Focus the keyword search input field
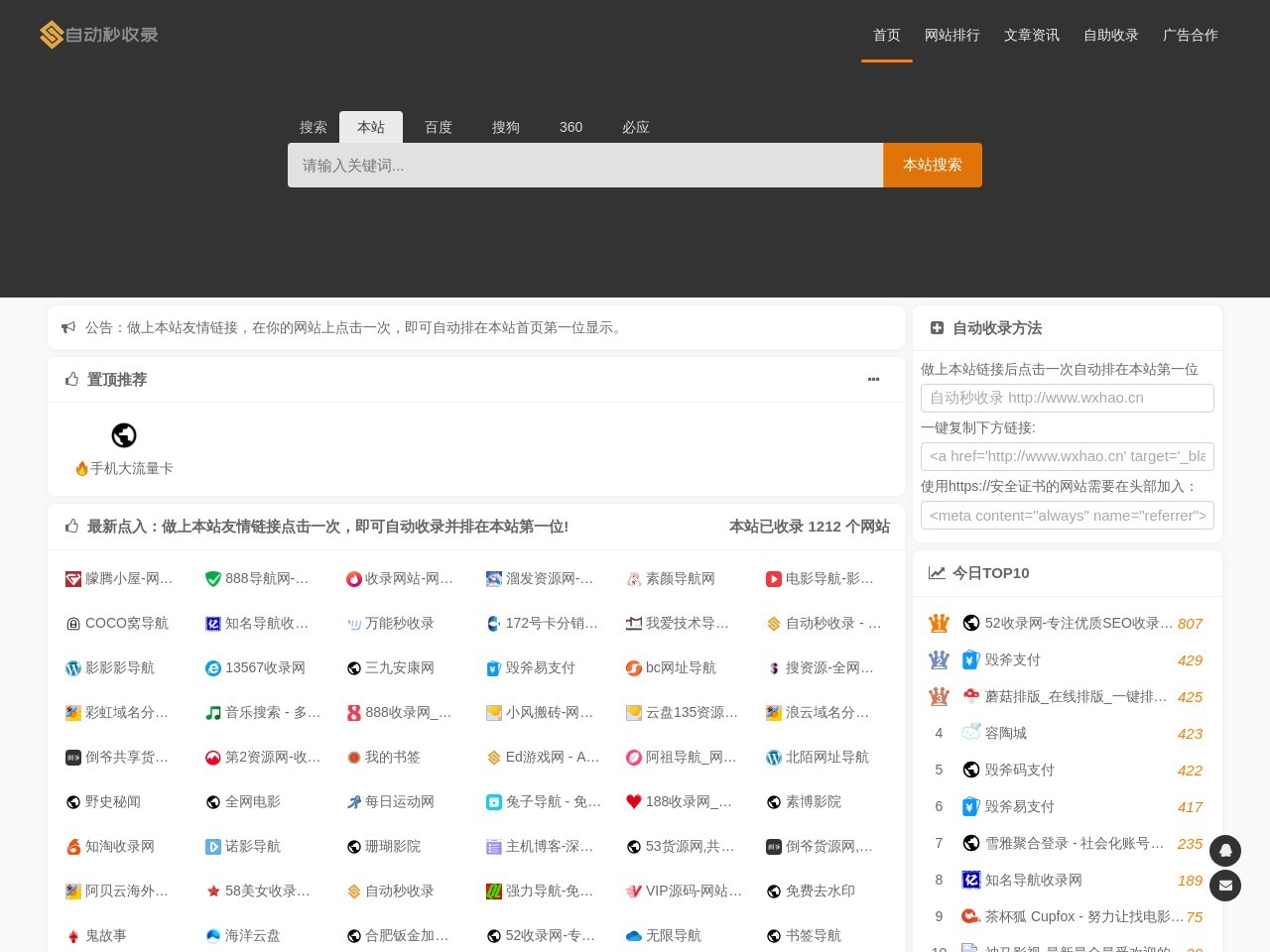 pyautogui.click(x=585, y=166)
